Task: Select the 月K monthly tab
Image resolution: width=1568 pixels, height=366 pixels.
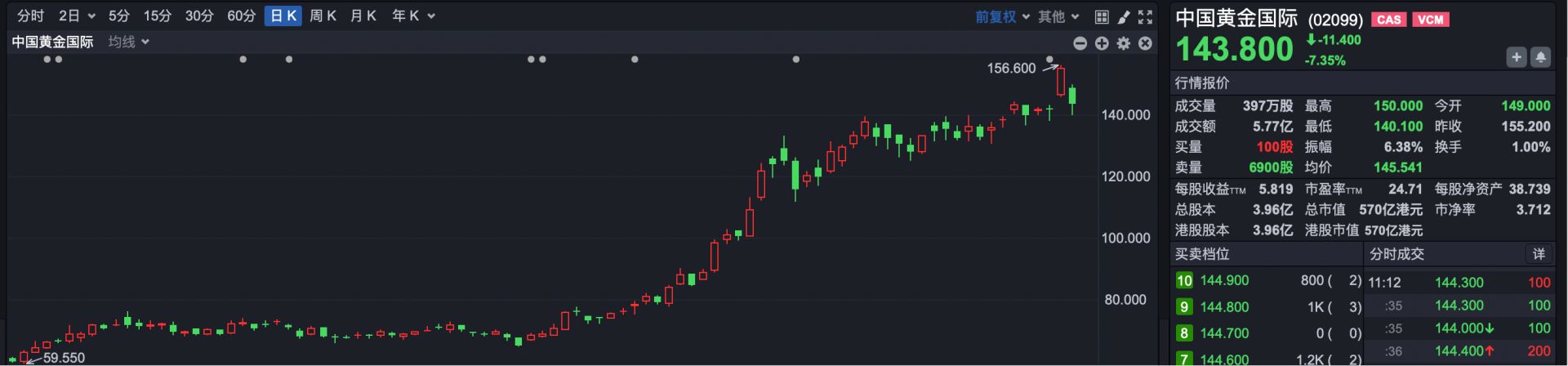Action: pyautogui.click(x=363, y=16)
